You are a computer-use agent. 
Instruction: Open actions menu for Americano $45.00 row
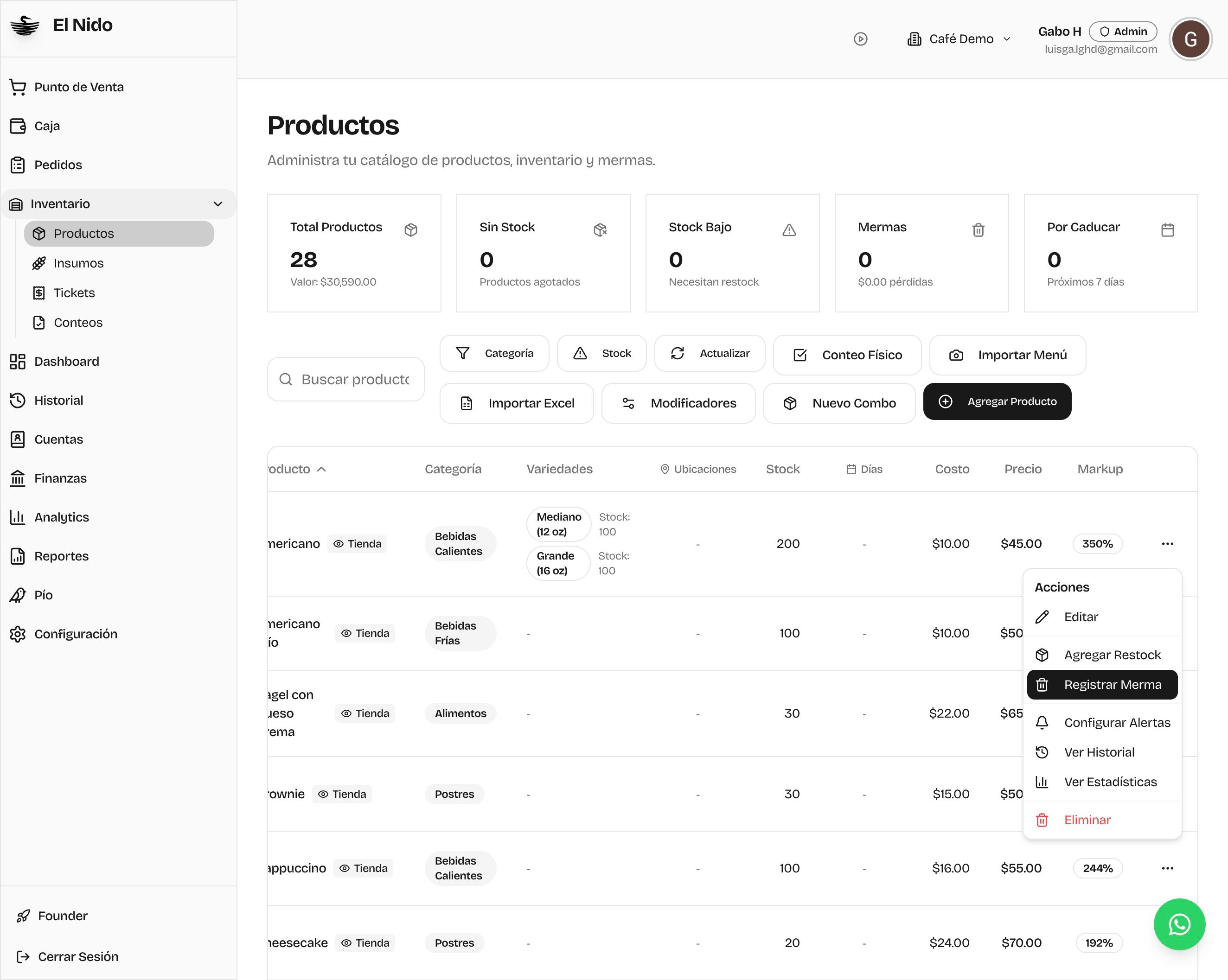1167,544
